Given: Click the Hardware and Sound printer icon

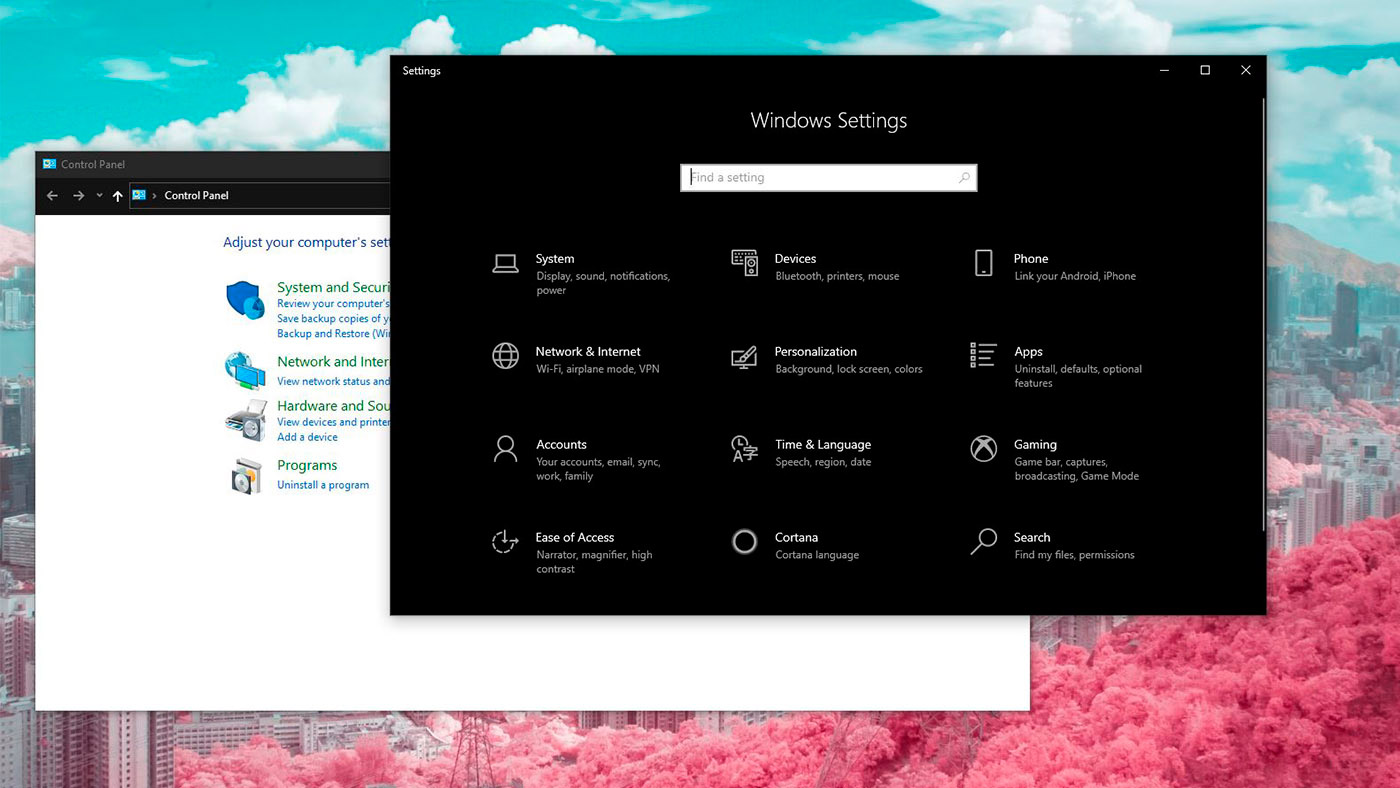Looking at the screenshot, I should pos(246,420).
